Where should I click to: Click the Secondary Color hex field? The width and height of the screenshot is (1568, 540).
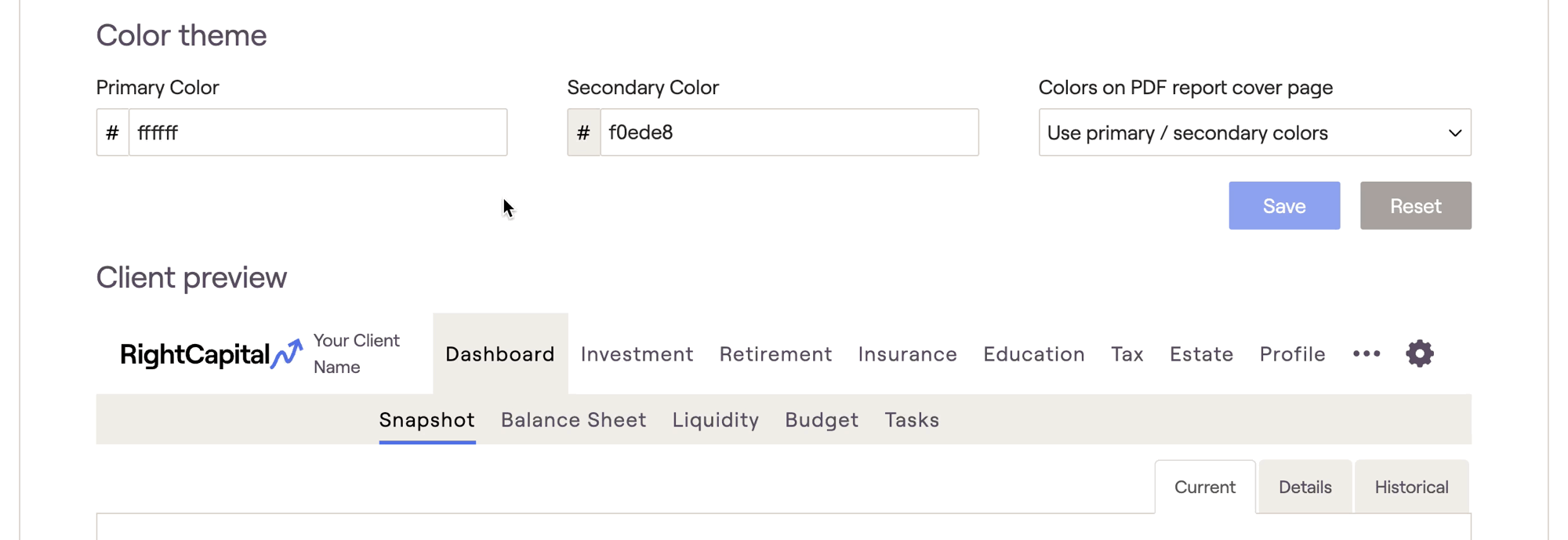click(789, 132)
